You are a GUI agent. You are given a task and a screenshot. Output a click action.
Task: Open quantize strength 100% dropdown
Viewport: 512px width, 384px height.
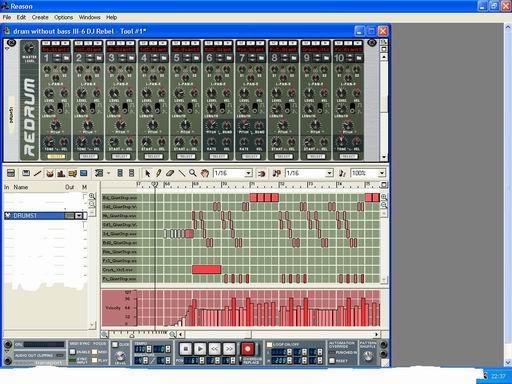(x=382, y=173)
